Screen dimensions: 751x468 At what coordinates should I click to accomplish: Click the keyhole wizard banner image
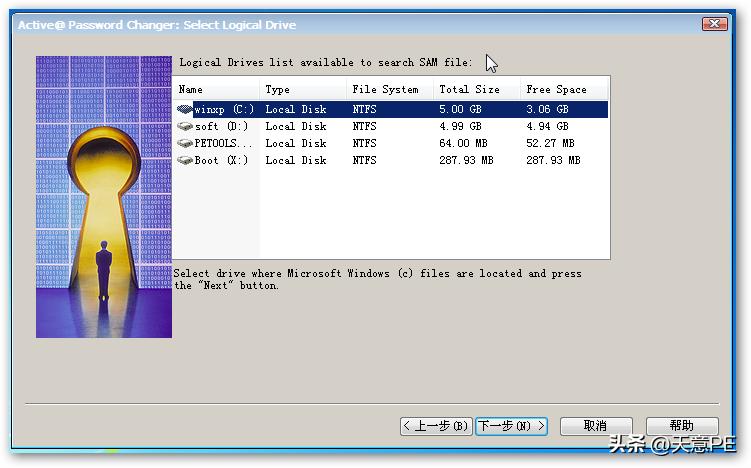pyautogui.click(x=104, y=196)
